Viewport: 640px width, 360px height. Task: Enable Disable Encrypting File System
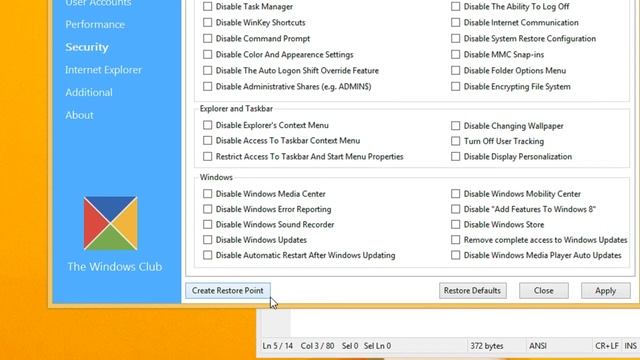click(x=456, y=87)
